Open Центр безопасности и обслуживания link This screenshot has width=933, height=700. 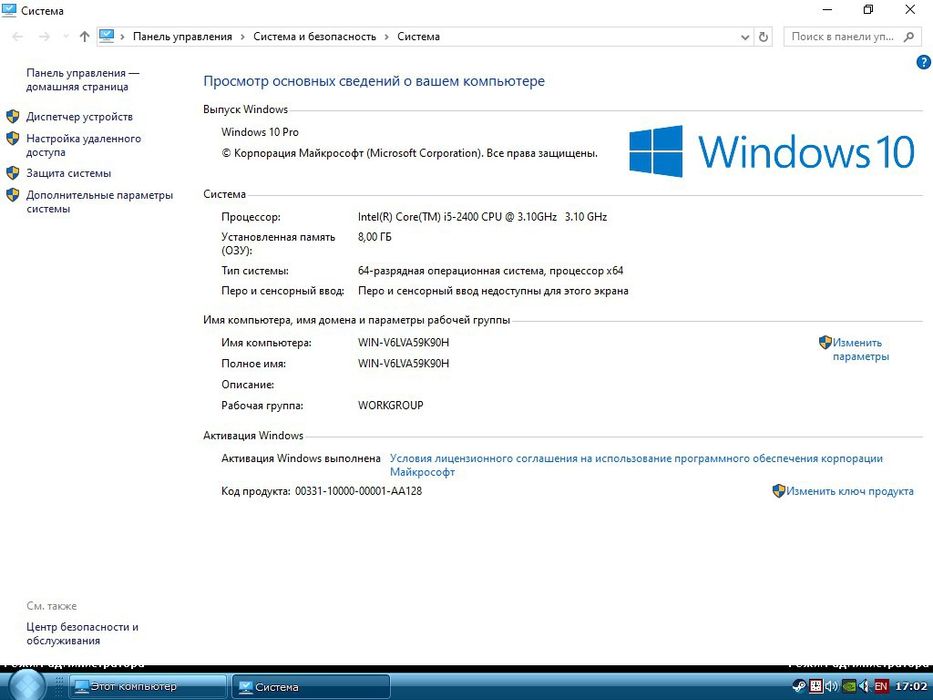coord(82,633)
